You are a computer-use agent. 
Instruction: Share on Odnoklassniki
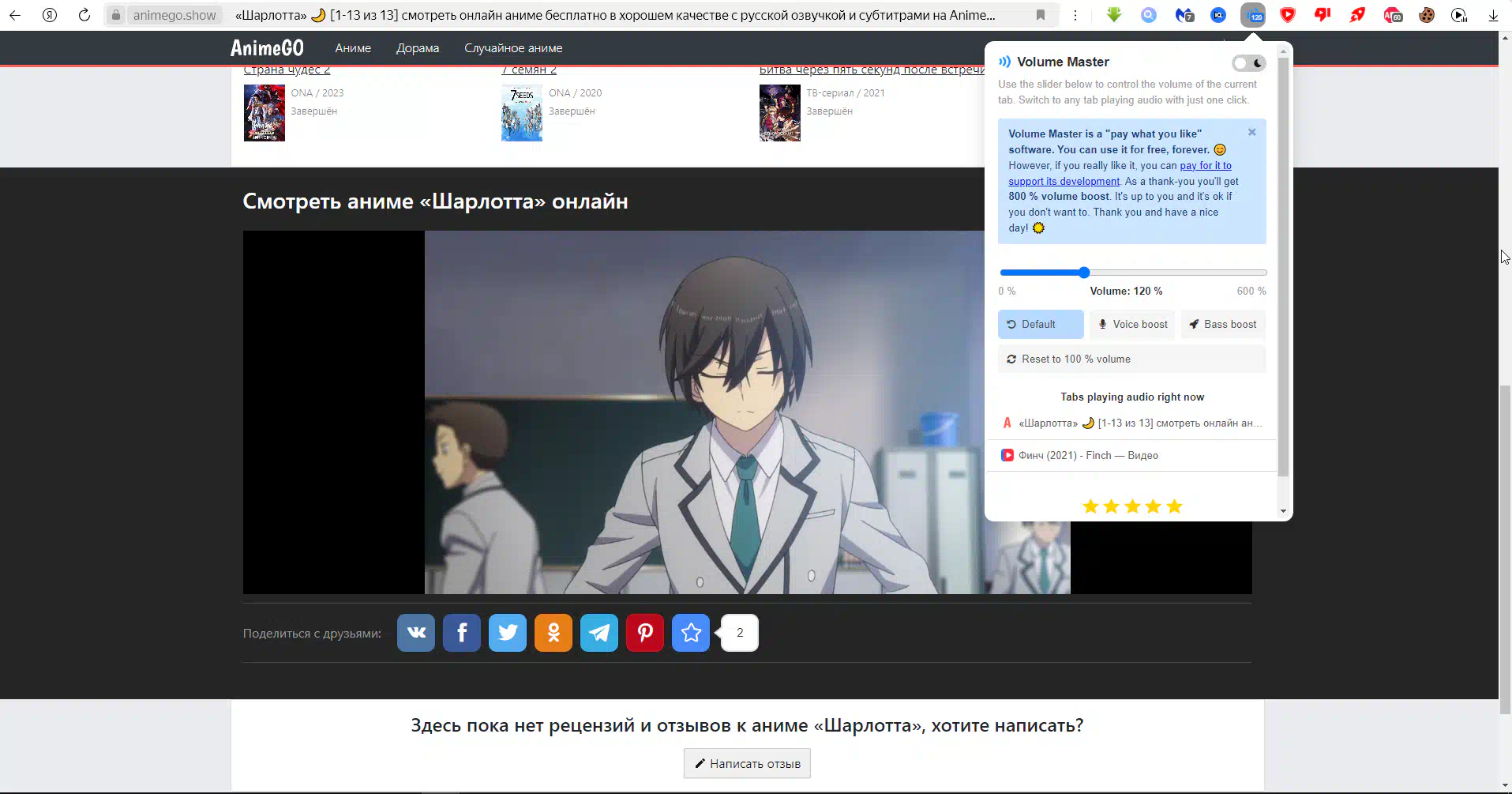pos(553,633)
